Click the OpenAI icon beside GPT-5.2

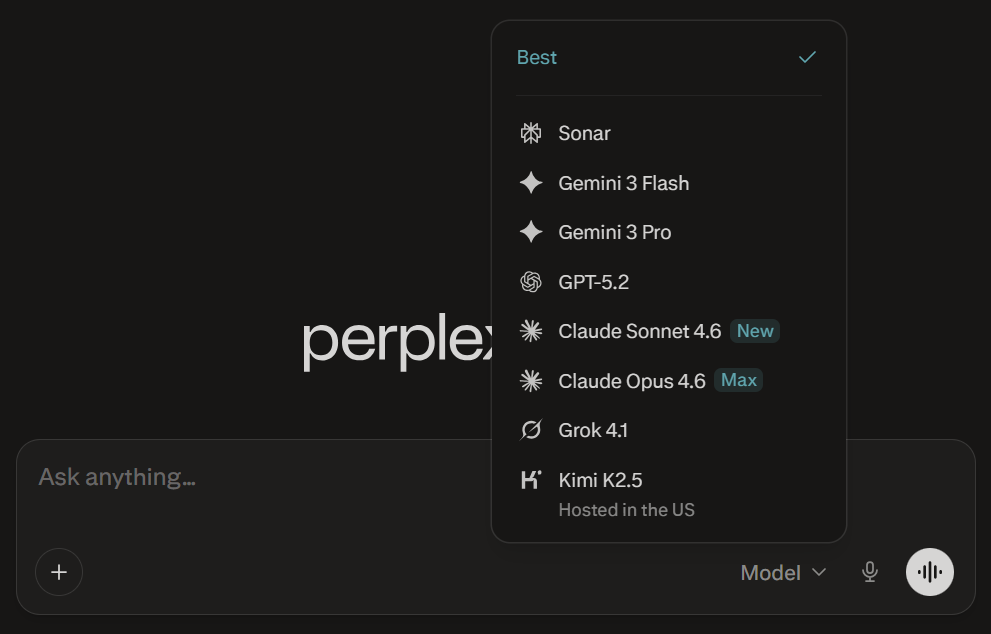(x=531, y=281)
